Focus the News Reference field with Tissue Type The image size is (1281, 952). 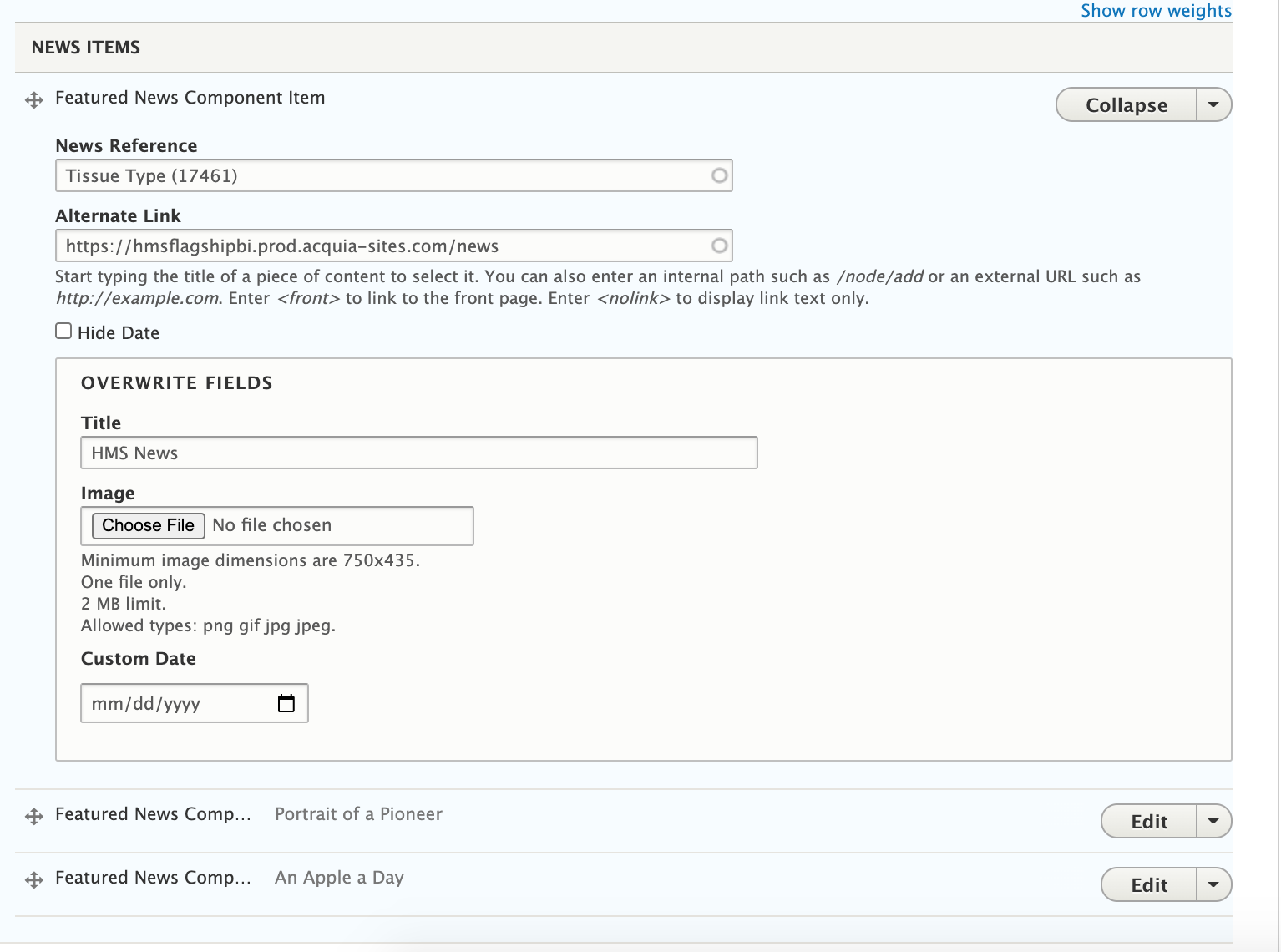(394, 175)
